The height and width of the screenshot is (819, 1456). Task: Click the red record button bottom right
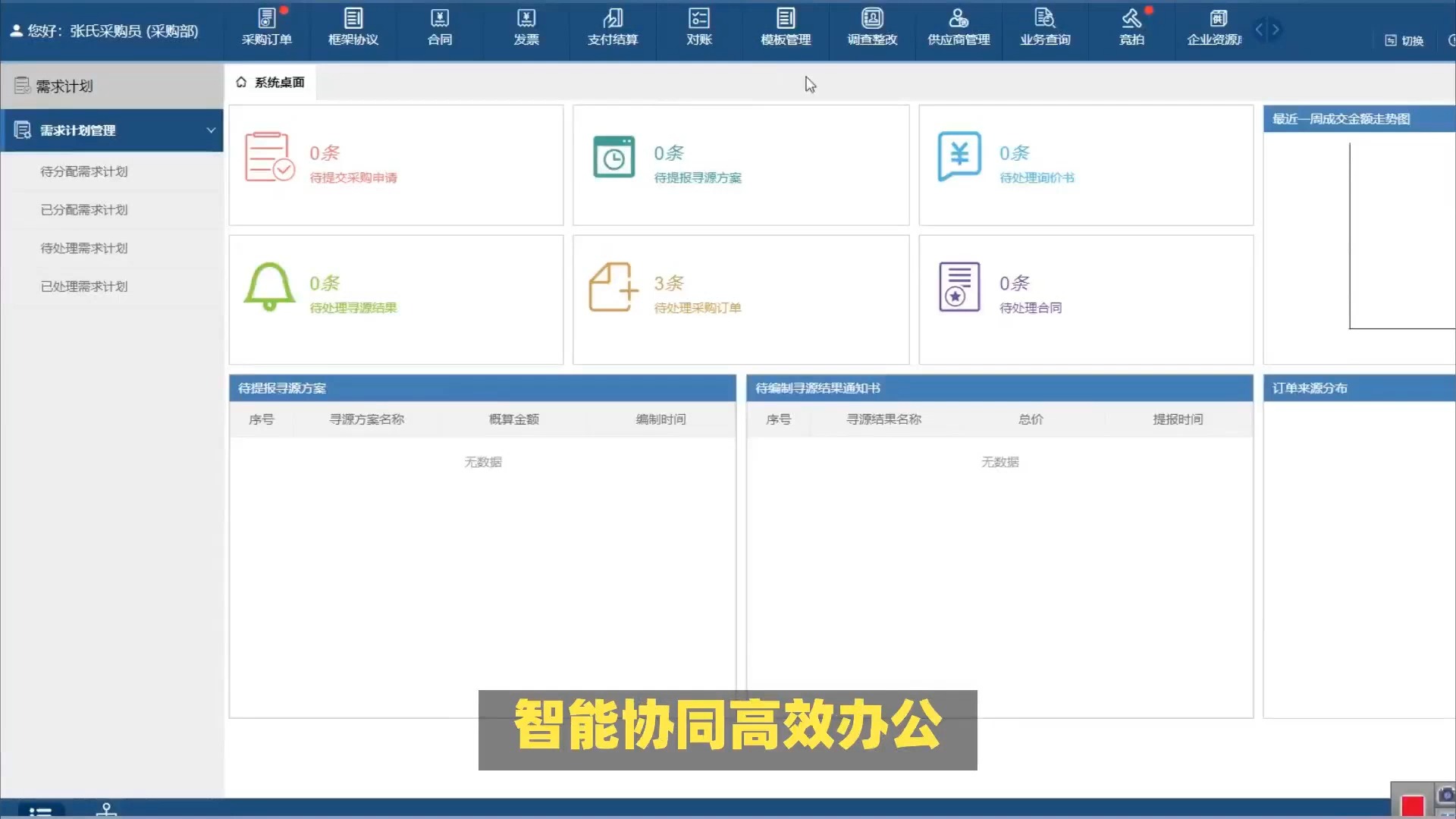tap(1412, 805)
